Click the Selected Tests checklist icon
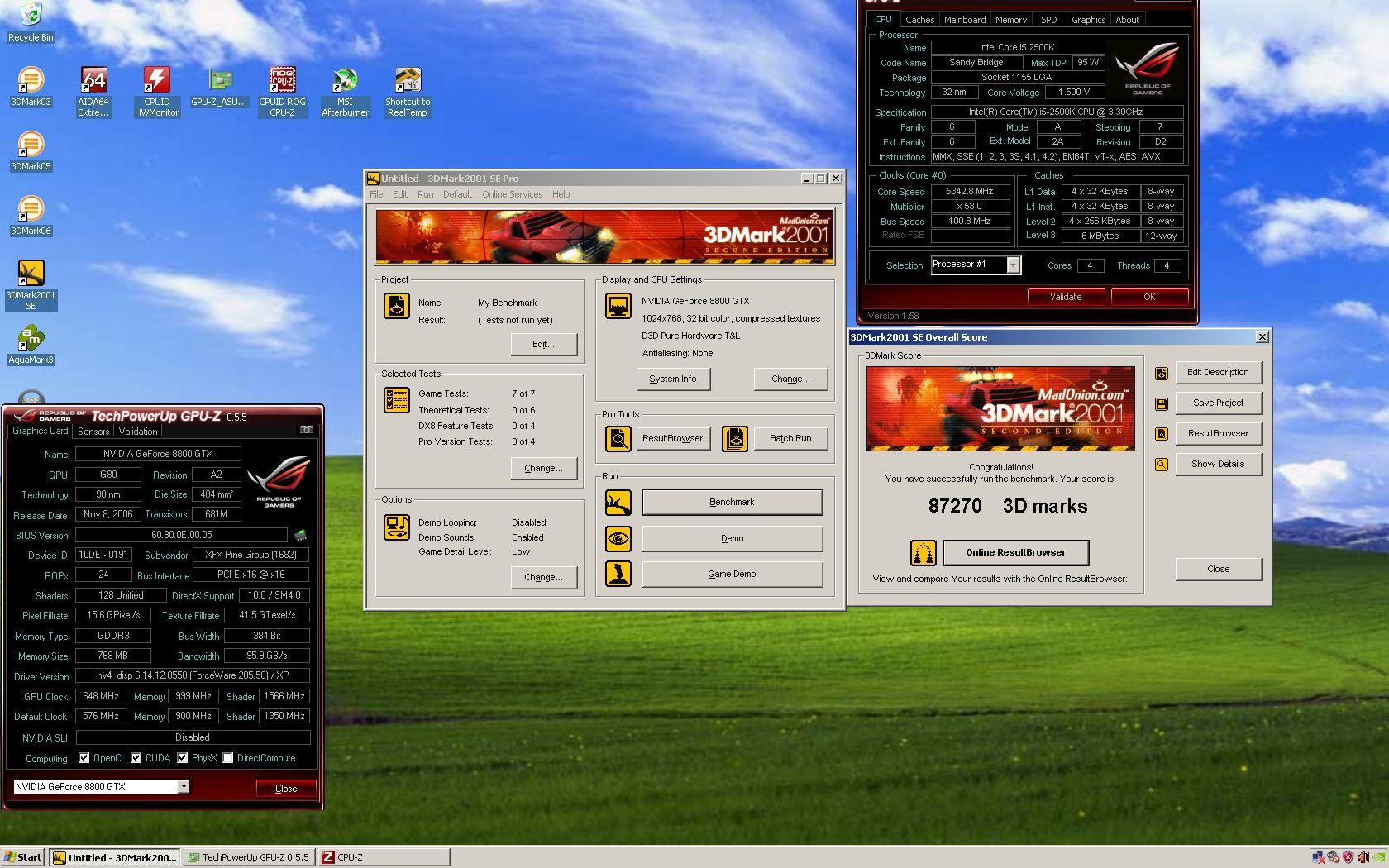The image size is (1389, 868). (397, 400)
